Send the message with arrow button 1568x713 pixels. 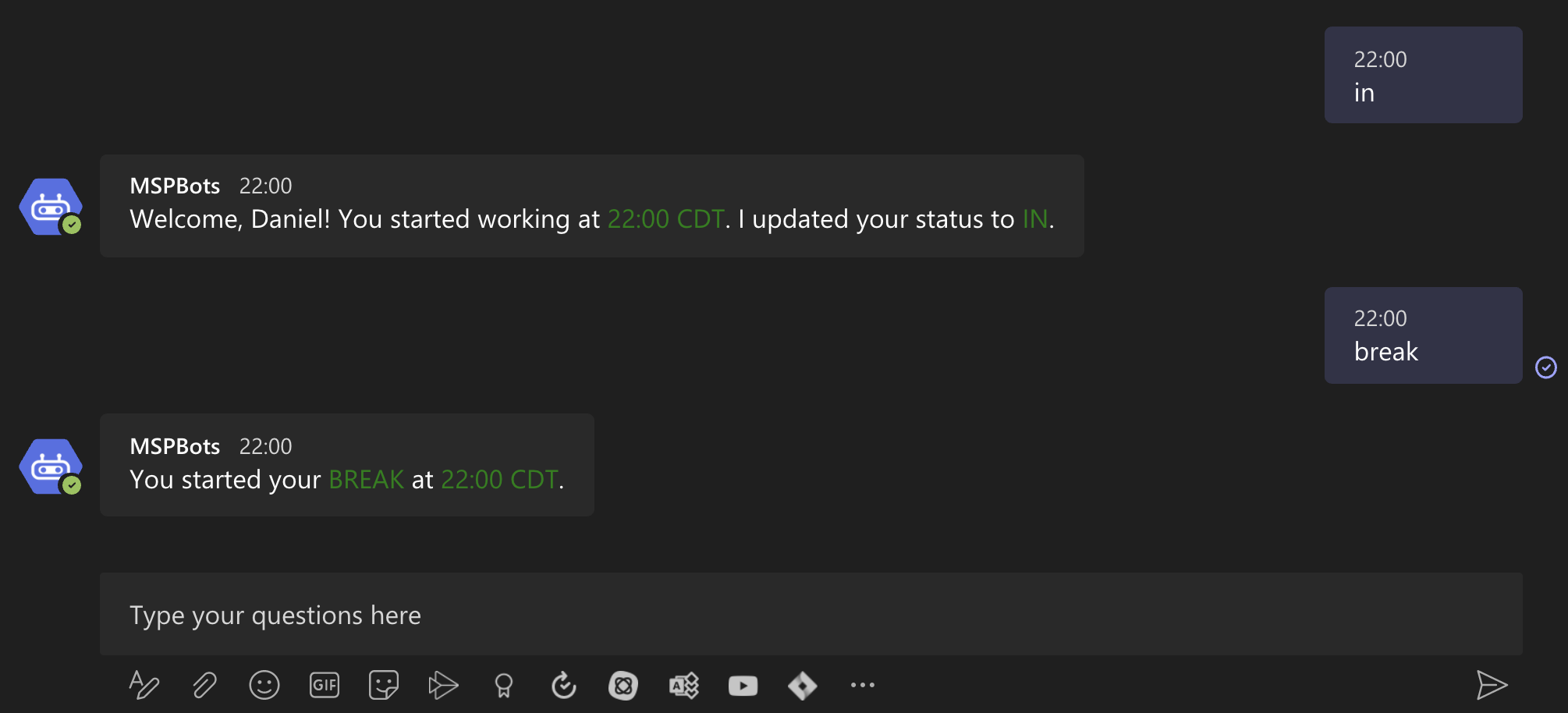click(1492, 685)
